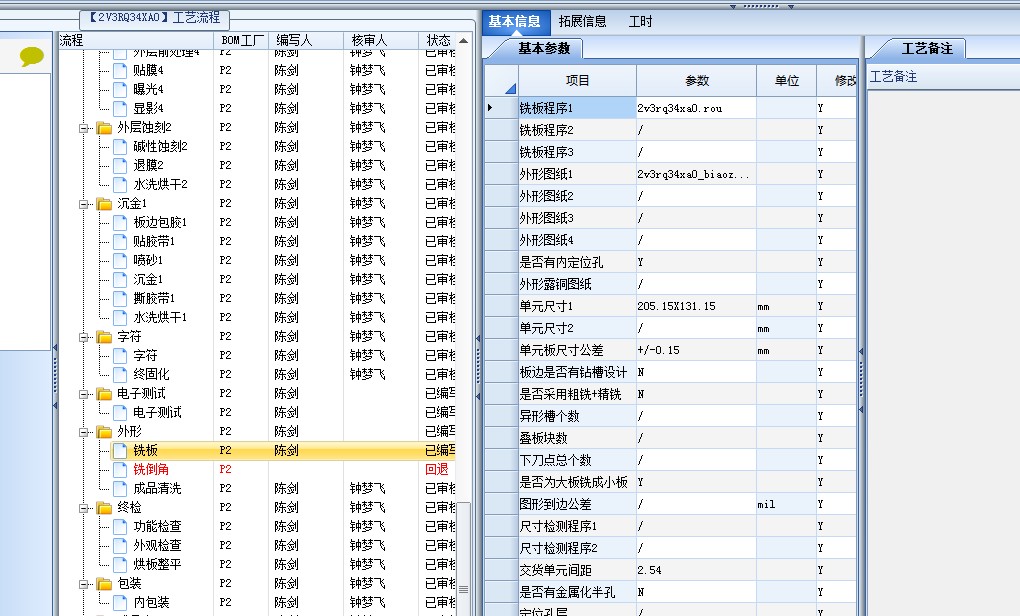This screenshot has width=1020, height=616.
Task: Click the document icon beside 显影4
Action: click(120, 108)
